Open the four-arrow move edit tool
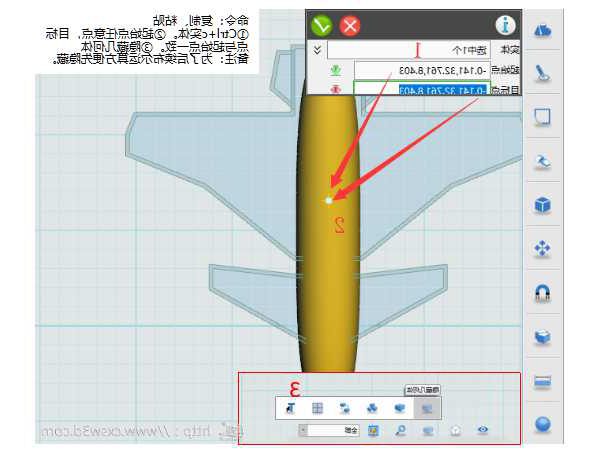The image size is (600, 453). (x=543, y=248)
